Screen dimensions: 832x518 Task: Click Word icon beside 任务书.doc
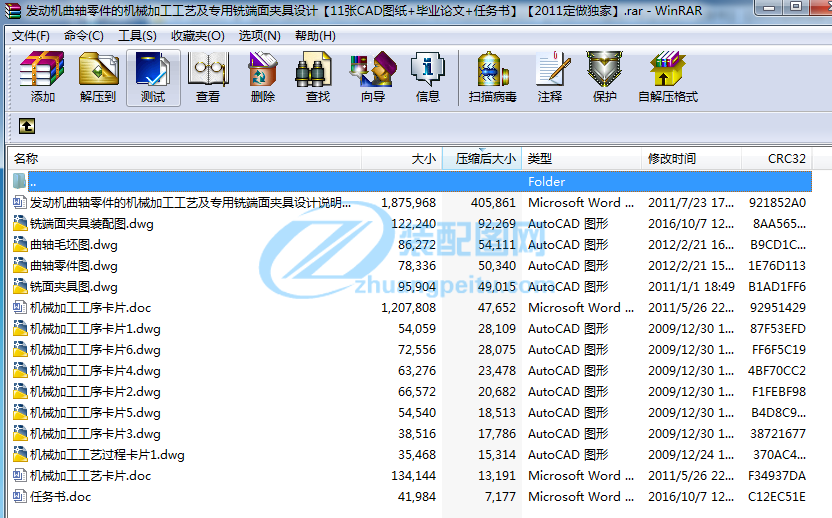coord(20,496)
